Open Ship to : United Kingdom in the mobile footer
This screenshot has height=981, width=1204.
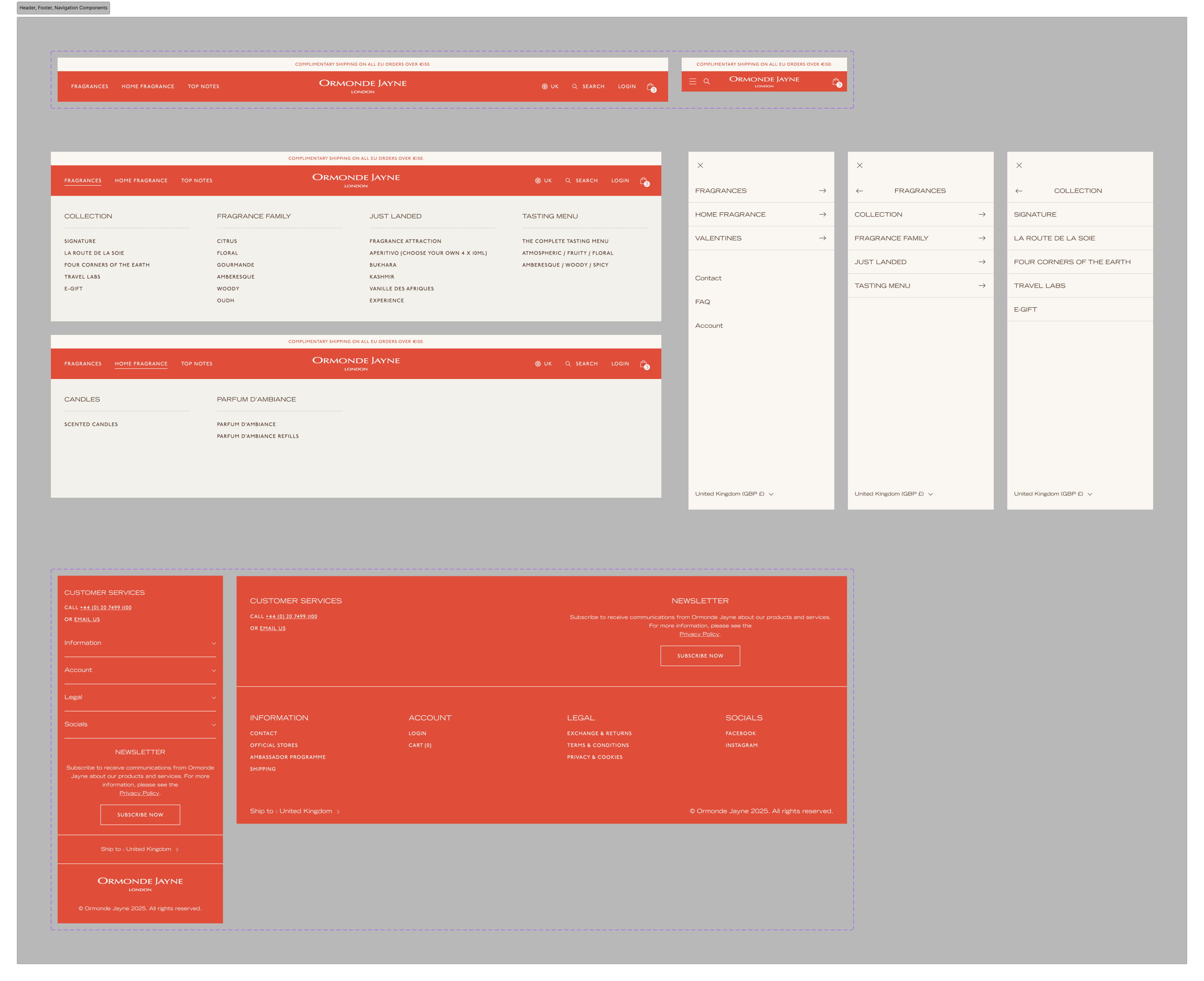coord(140,849)
